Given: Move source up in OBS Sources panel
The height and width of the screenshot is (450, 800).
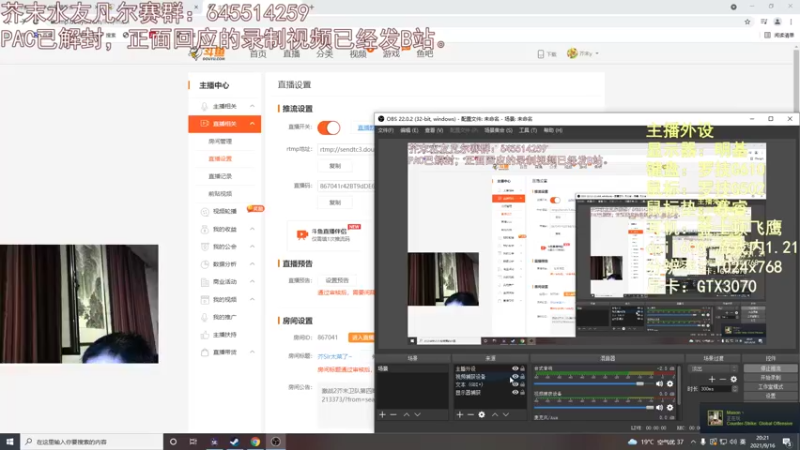Looking at the screenshot, I should pyautogui.click(x=495, y=415).
